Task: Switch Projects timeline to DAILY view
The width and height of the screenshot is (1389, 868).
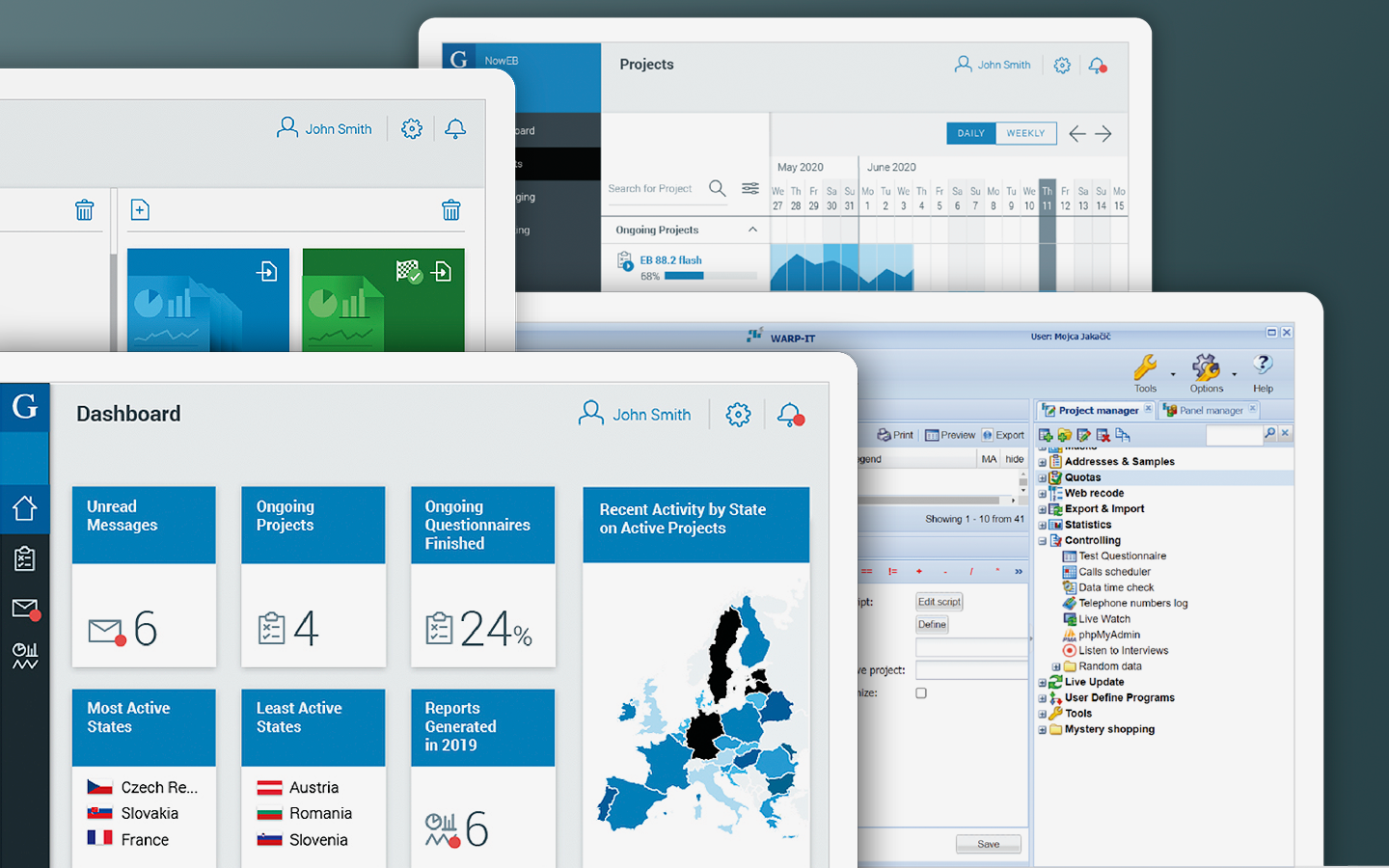Action: click(971, 133)
